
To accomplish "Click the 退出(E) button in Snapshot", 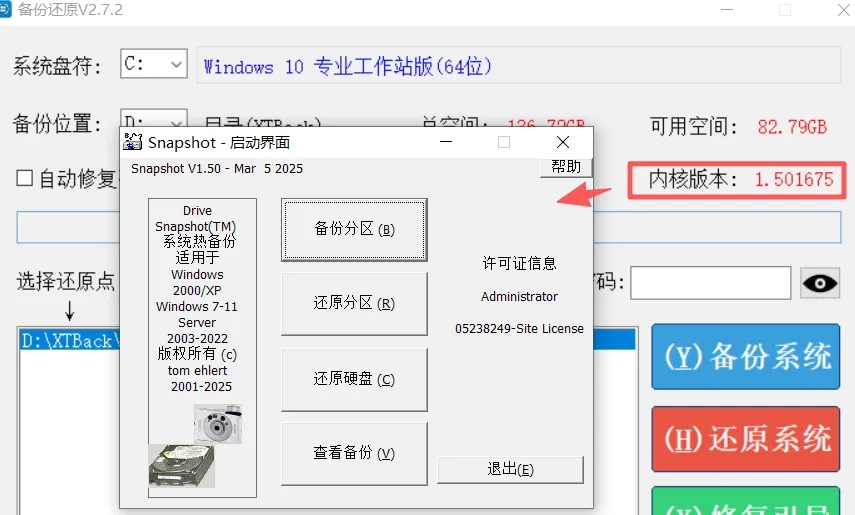I will coord(510,470).
